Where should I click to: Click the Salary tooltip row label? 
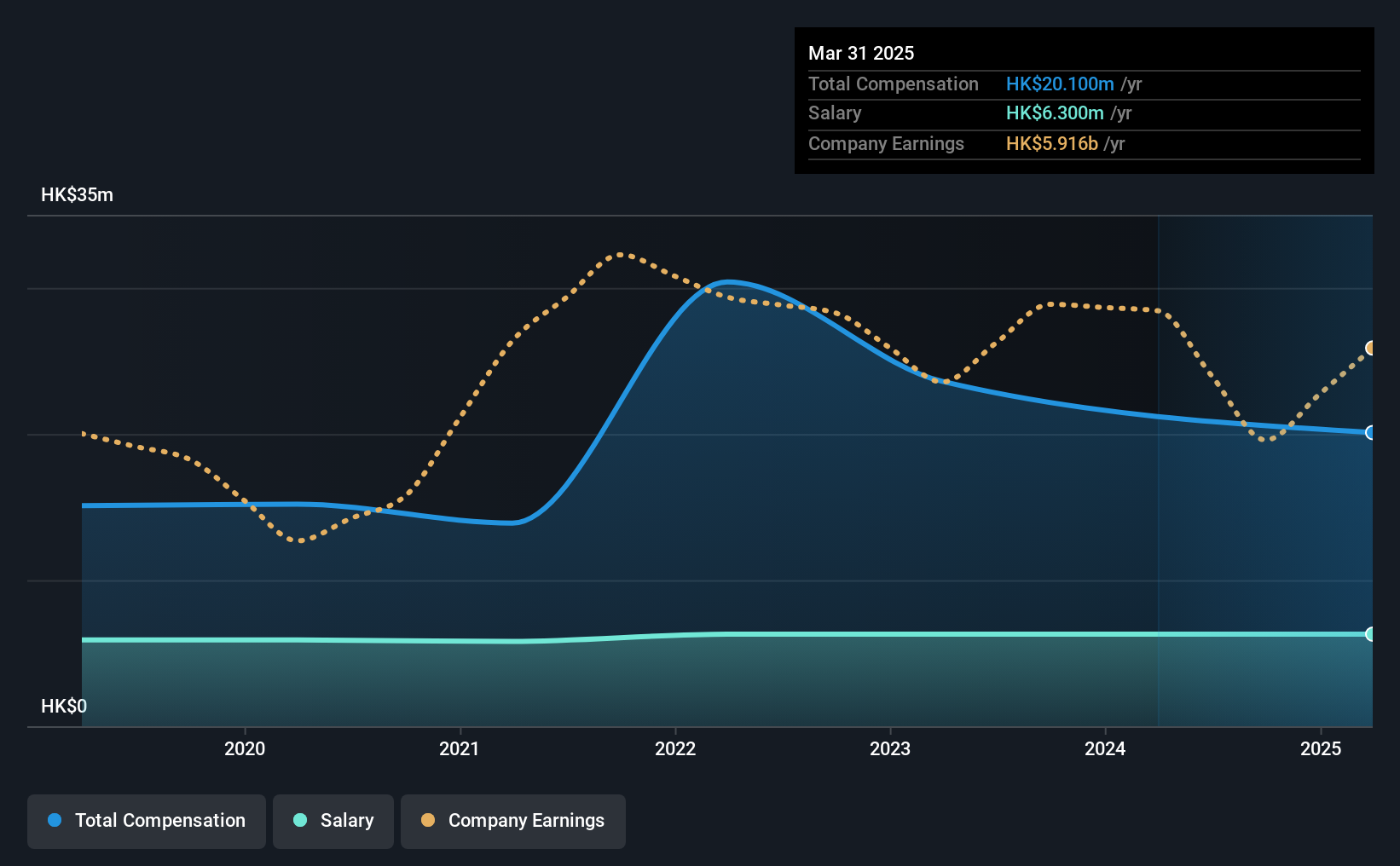tap(835, 113)
